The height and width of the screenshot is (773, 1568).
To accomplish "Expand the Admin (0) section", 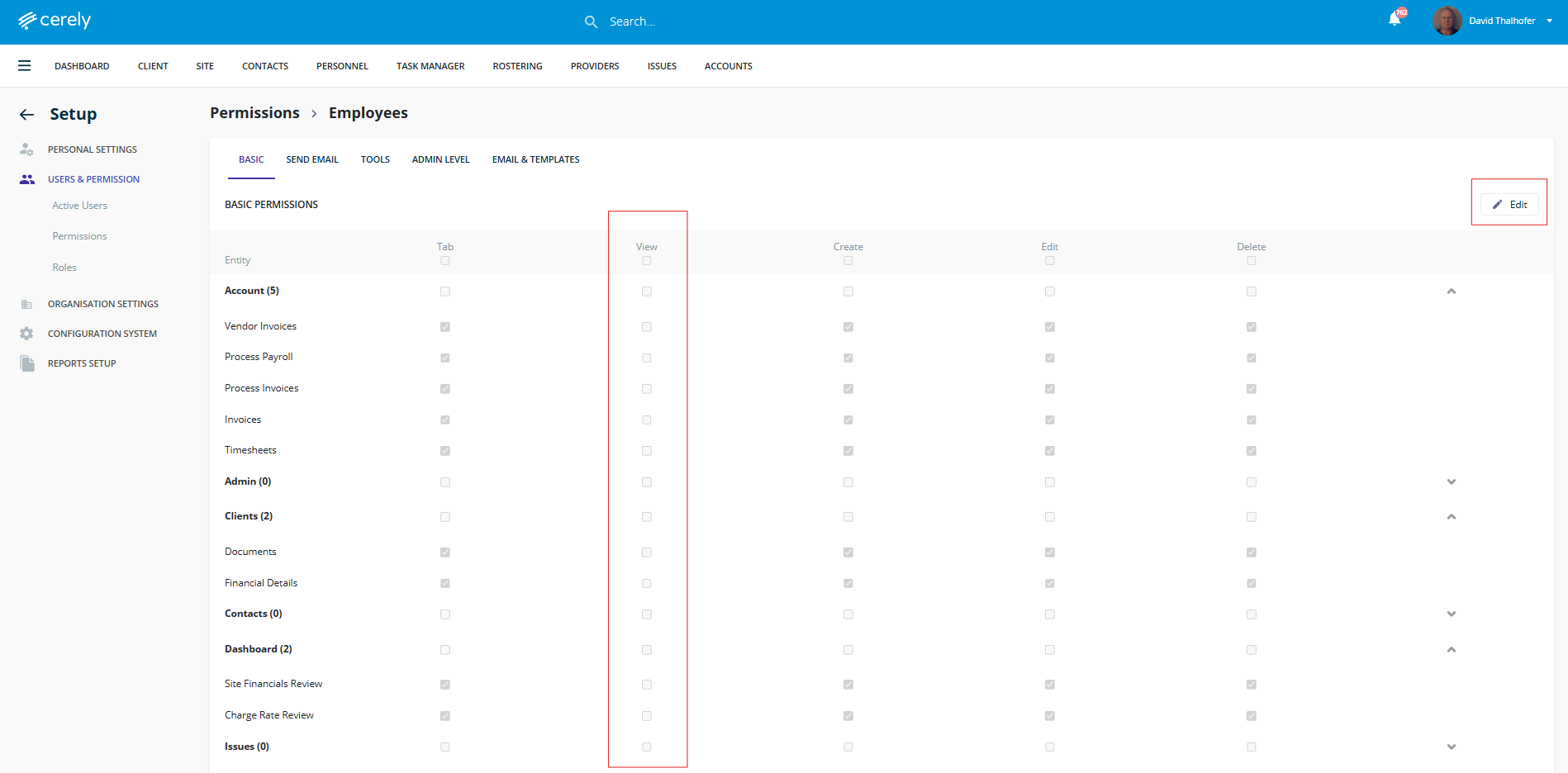I will [x=1452, y=481].
